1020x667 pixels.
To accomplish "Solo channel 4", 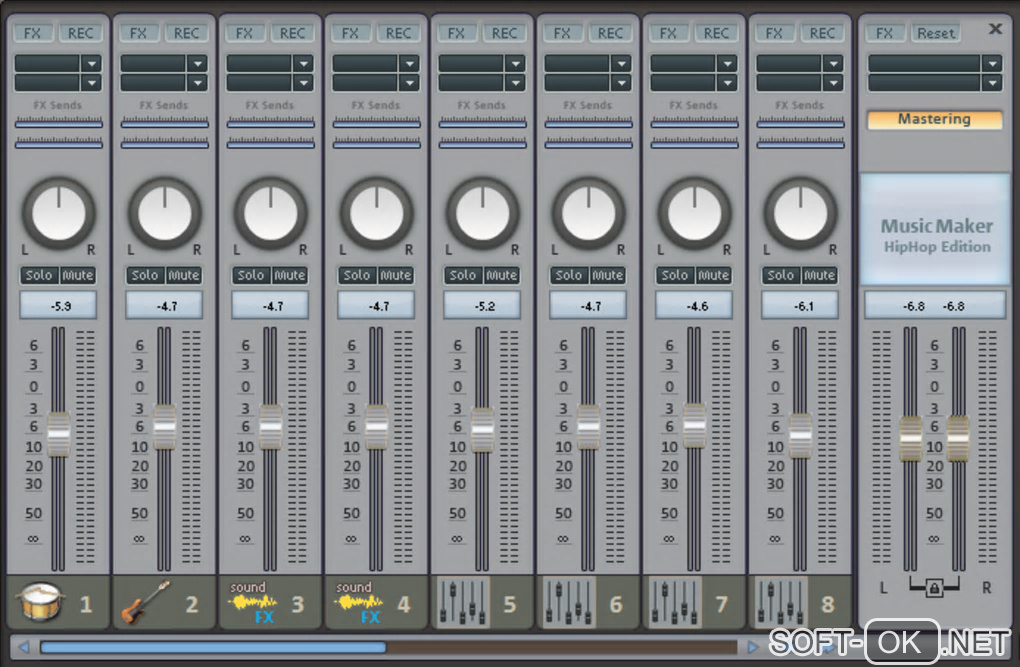I will 357,275.
